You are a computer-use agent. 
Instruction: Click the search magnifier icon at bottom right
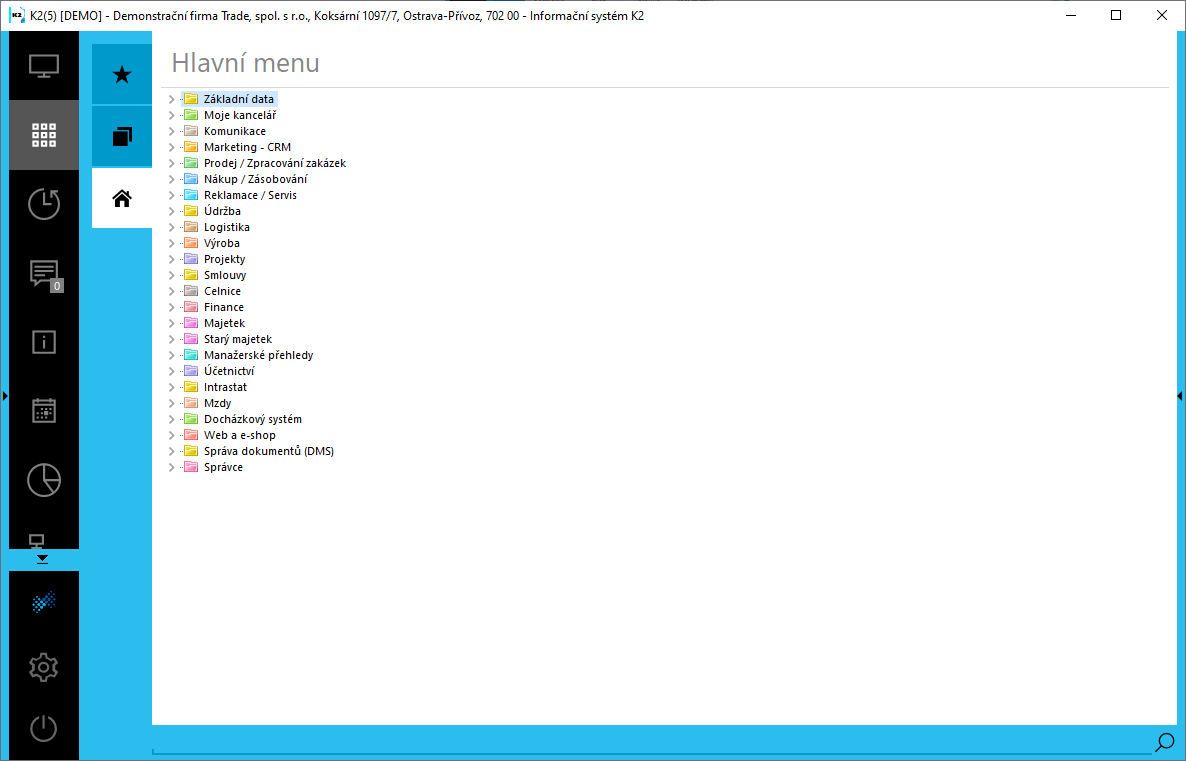[x=1165, y=743]
